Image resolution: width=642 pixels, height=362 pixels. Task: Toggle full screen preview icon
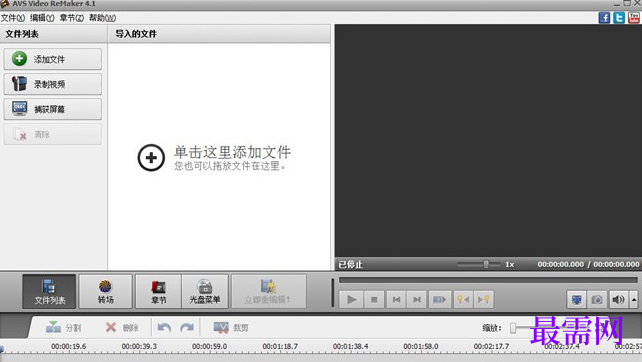point(576,300)
